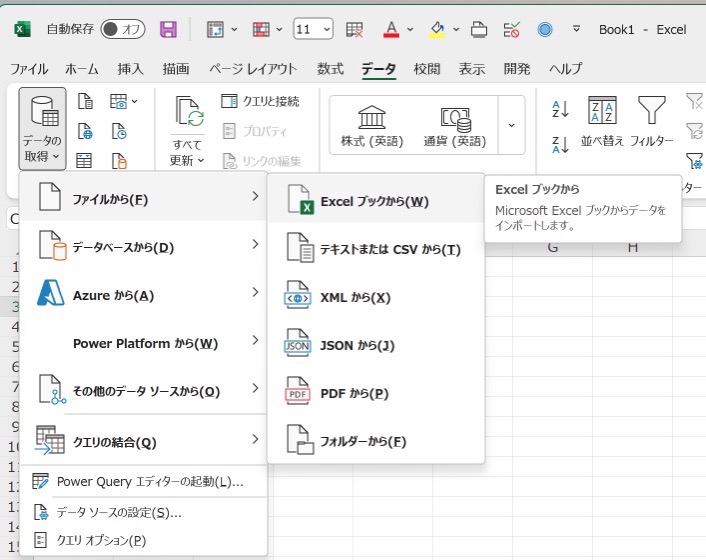
Task: Choose テキストまたは CSV から(T)
Action: point(376,249)
